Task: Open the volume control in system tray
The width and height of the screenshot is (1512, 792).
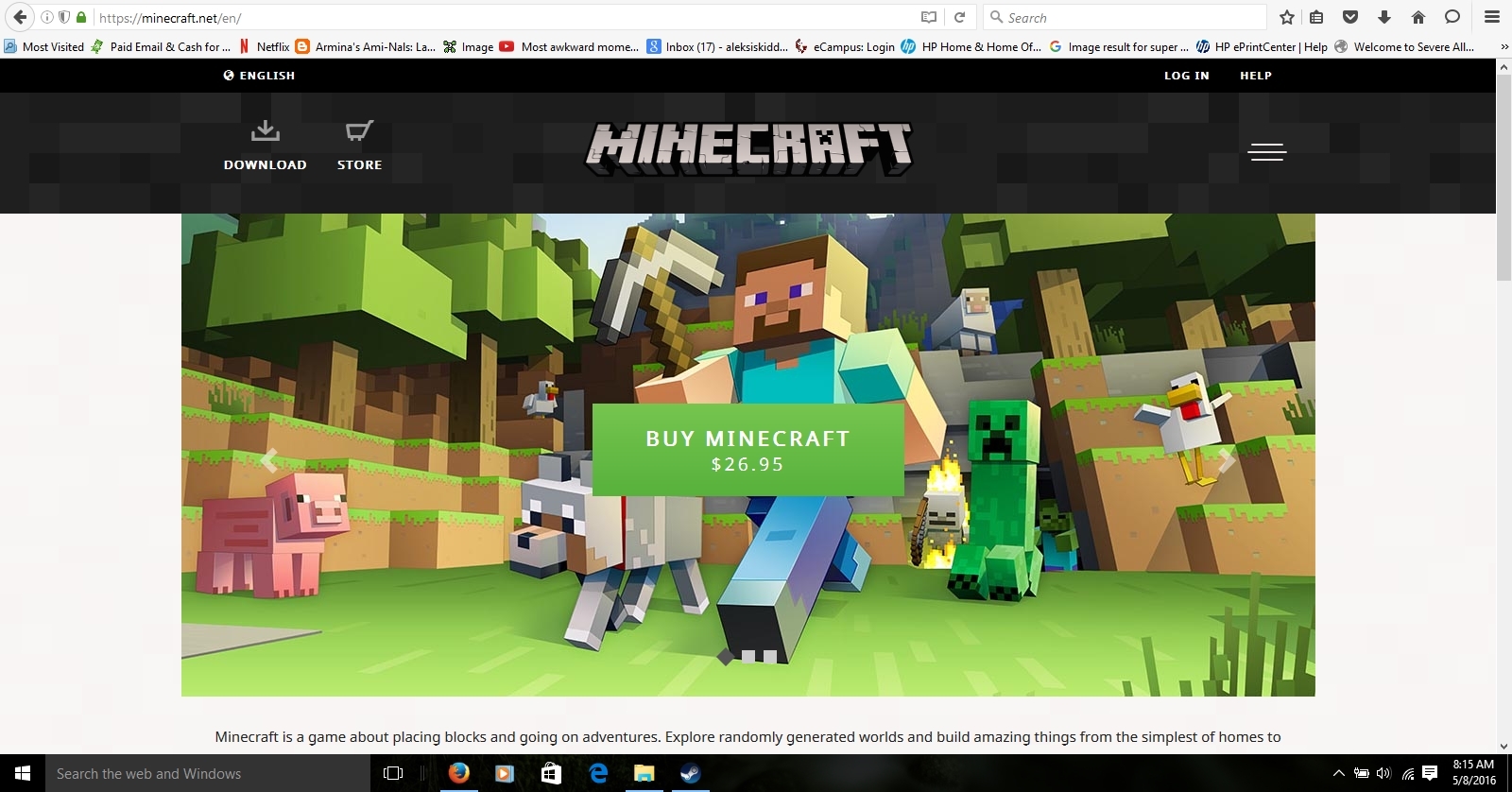Action: pyautogui.click(x=1384, y=773)
